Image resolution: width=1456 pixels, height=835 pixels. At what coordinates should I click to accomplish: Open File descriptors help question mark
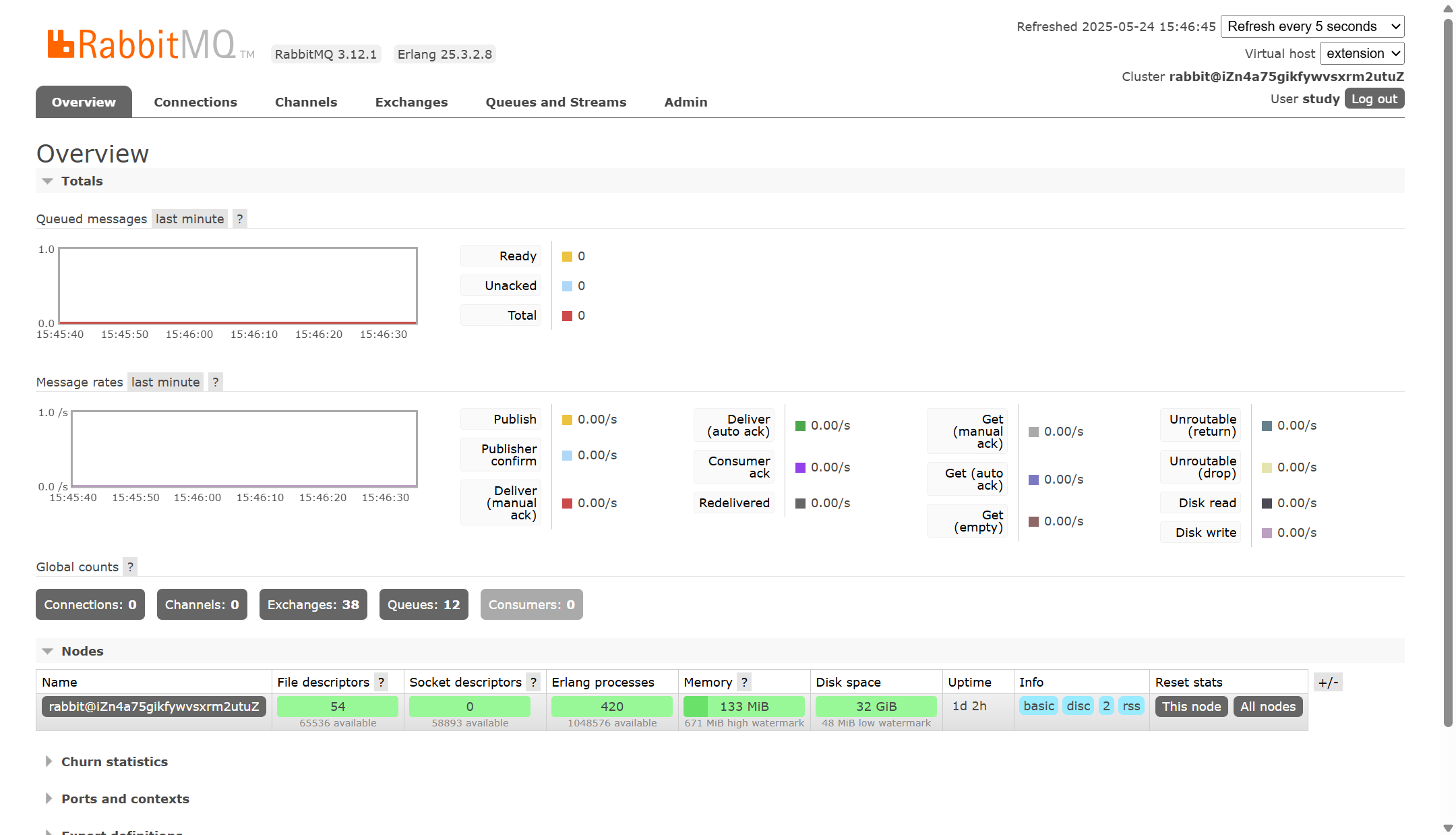382,682
